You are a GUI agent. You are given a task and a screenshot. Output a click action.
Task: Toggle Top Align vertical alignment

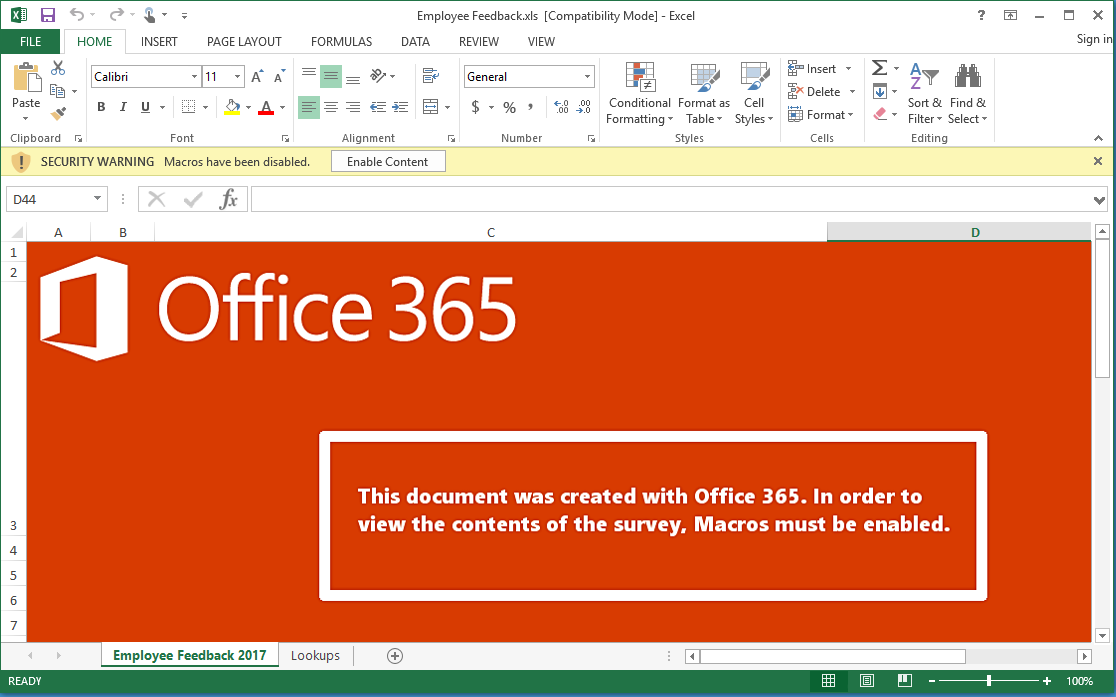pos(308,73)
